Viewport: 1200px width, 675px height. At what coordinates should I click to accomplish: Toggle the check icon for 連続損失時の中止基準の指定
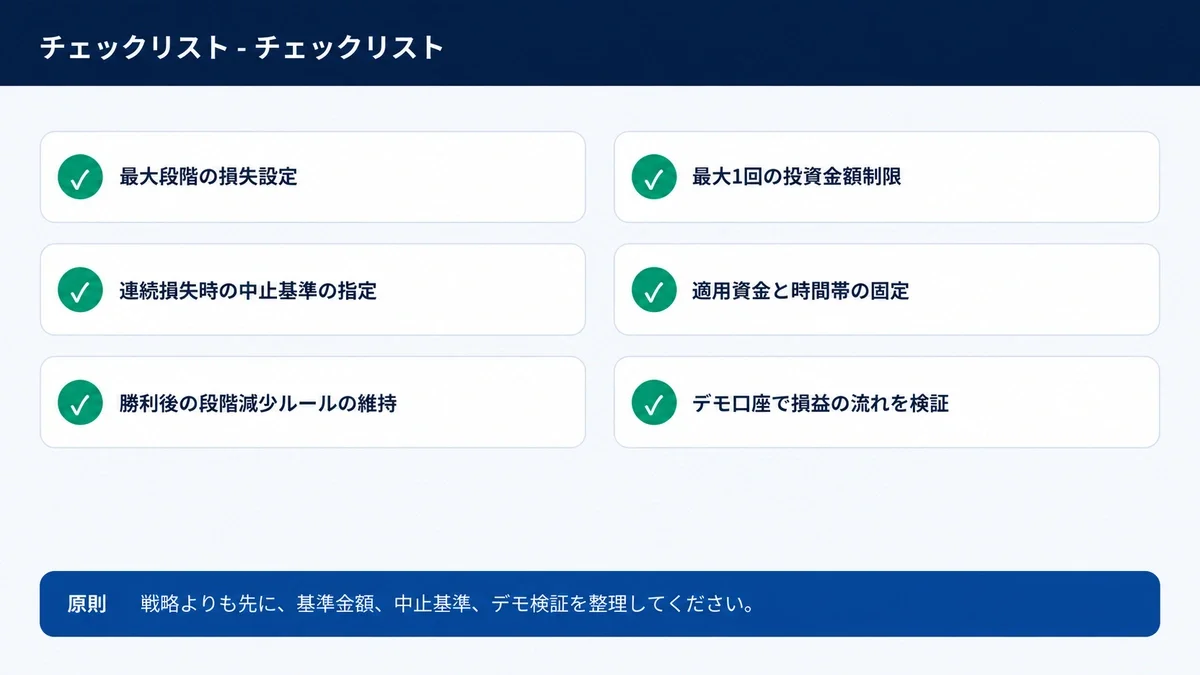81,290
